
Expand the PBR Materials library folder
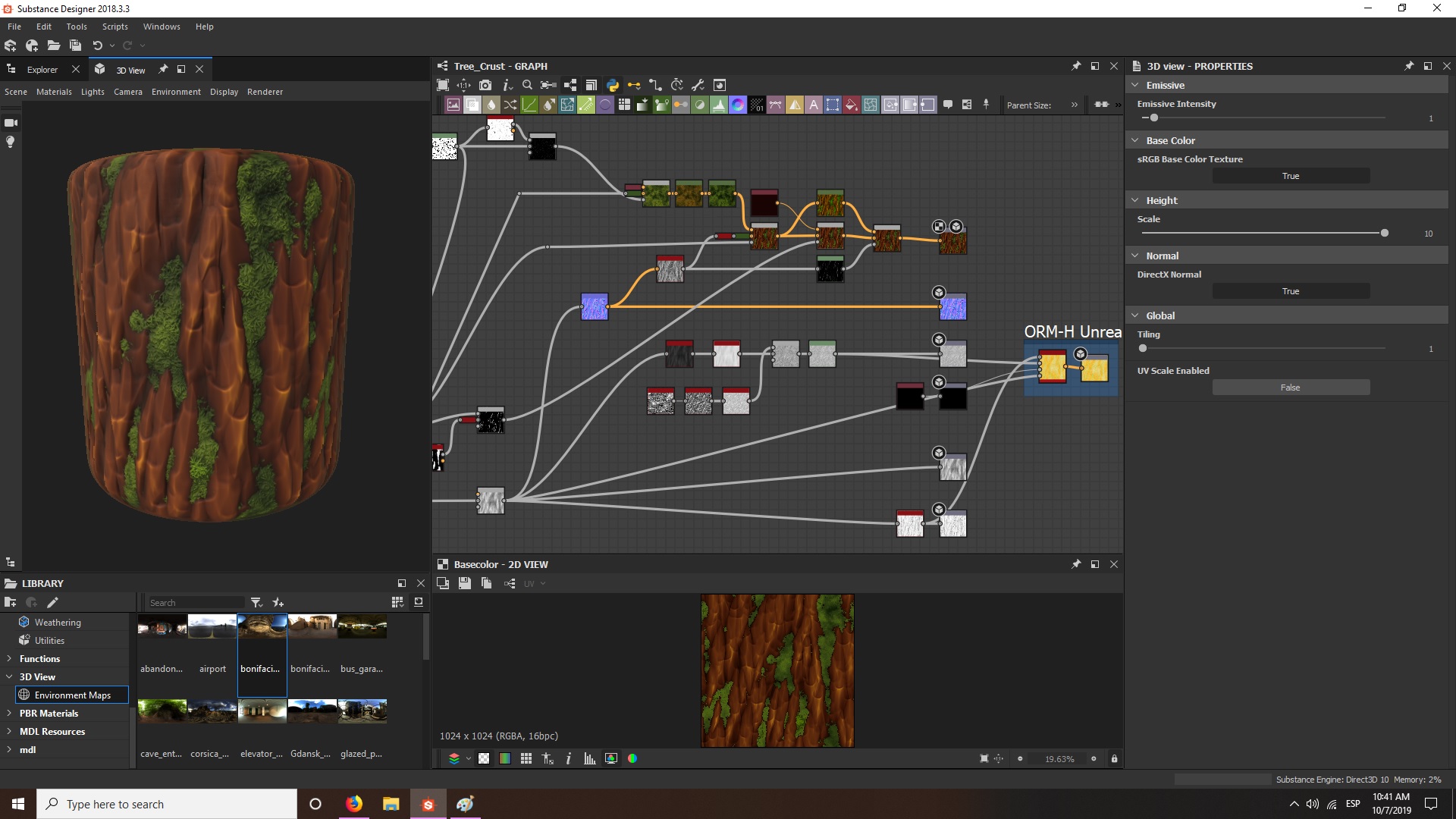(9, 713)
